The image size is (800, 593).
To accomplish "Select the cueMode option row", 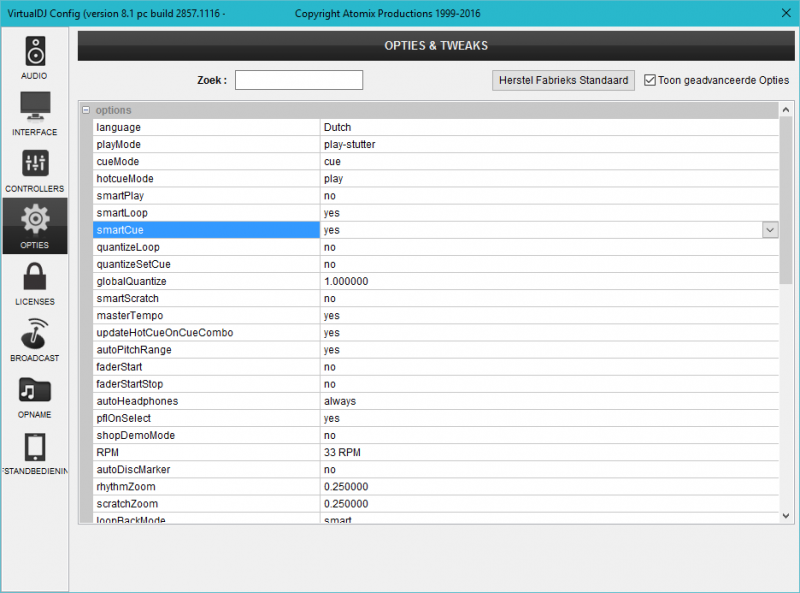I will [x=435, y=161].
